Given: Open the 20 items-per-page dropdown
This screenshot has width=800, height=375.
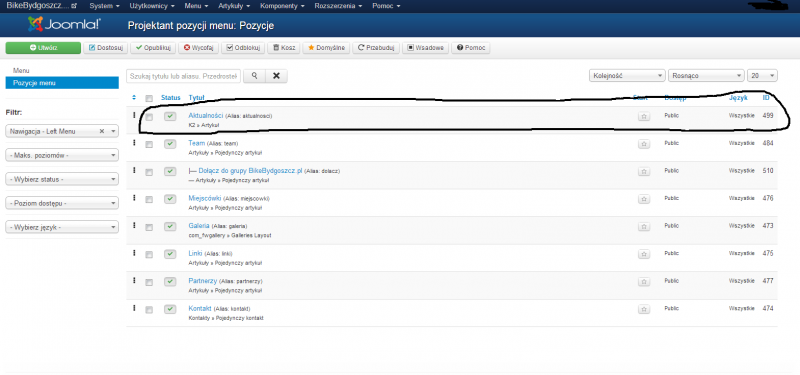Looking at the screenshot, I should [762, 76].
